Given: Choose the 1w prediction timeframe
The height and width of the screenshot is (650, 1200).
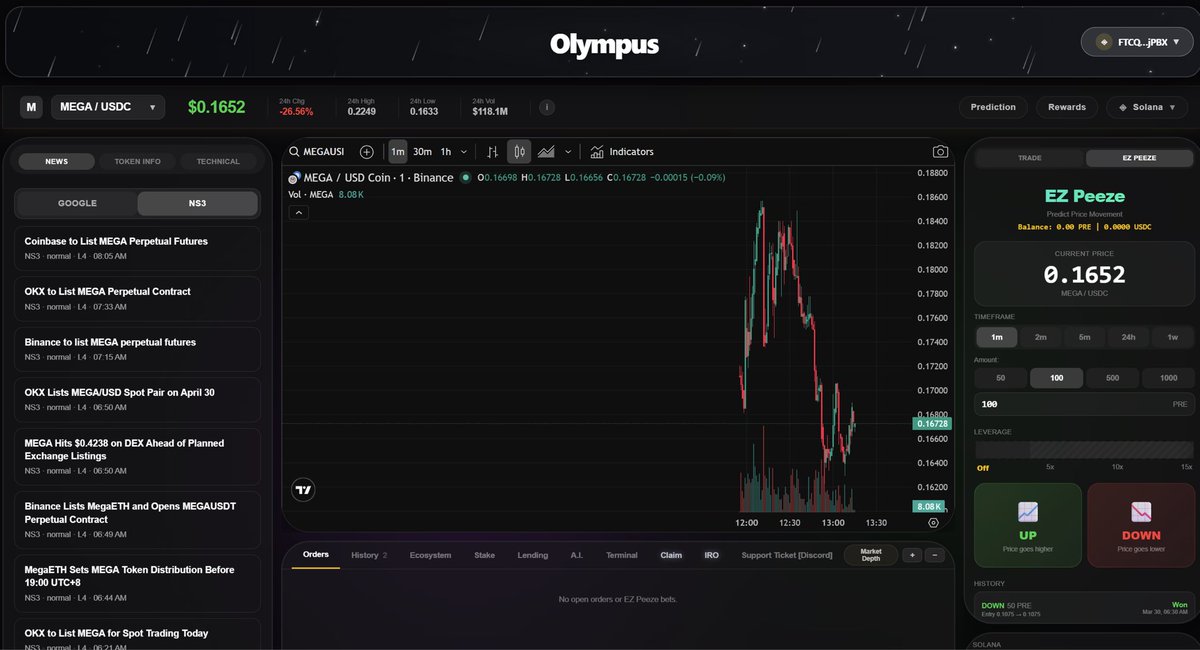Looking at the screenshot, I should (x=1172, y=337).
